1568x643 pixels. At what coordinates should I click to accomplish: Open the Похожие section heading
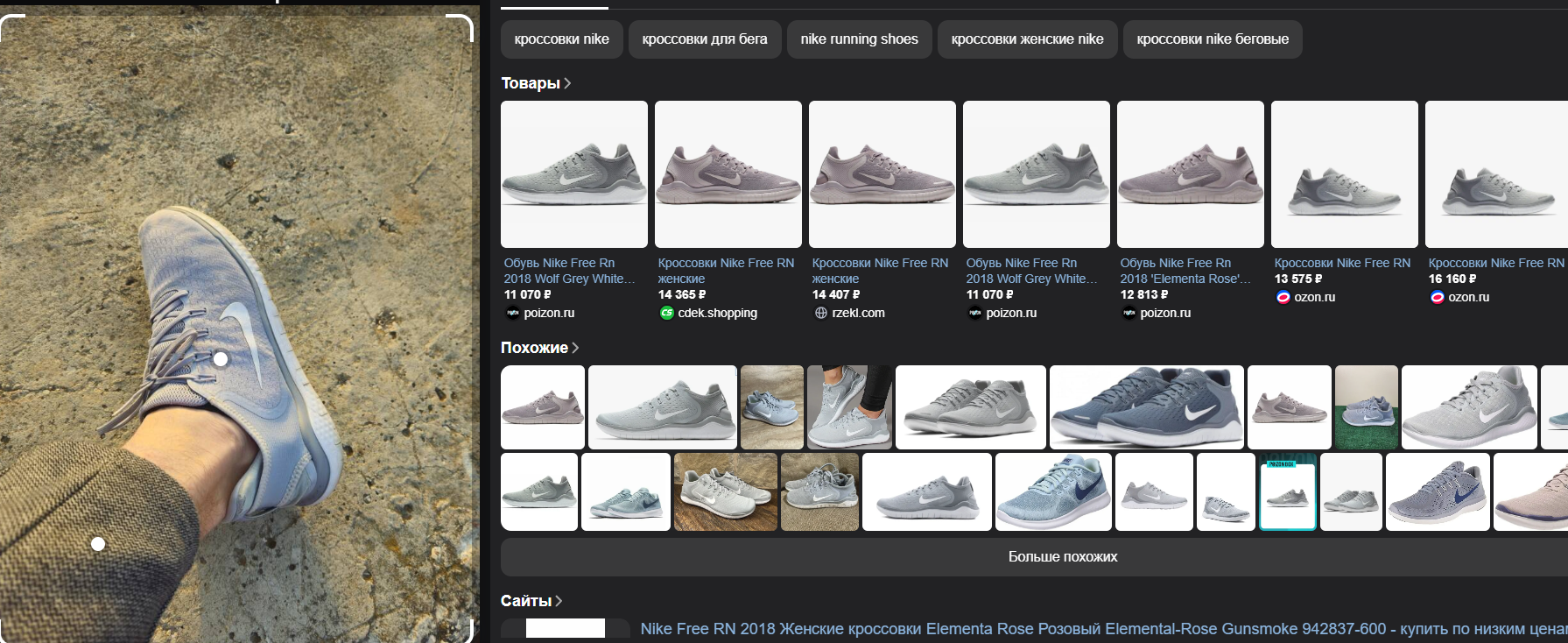coord(534,348)
